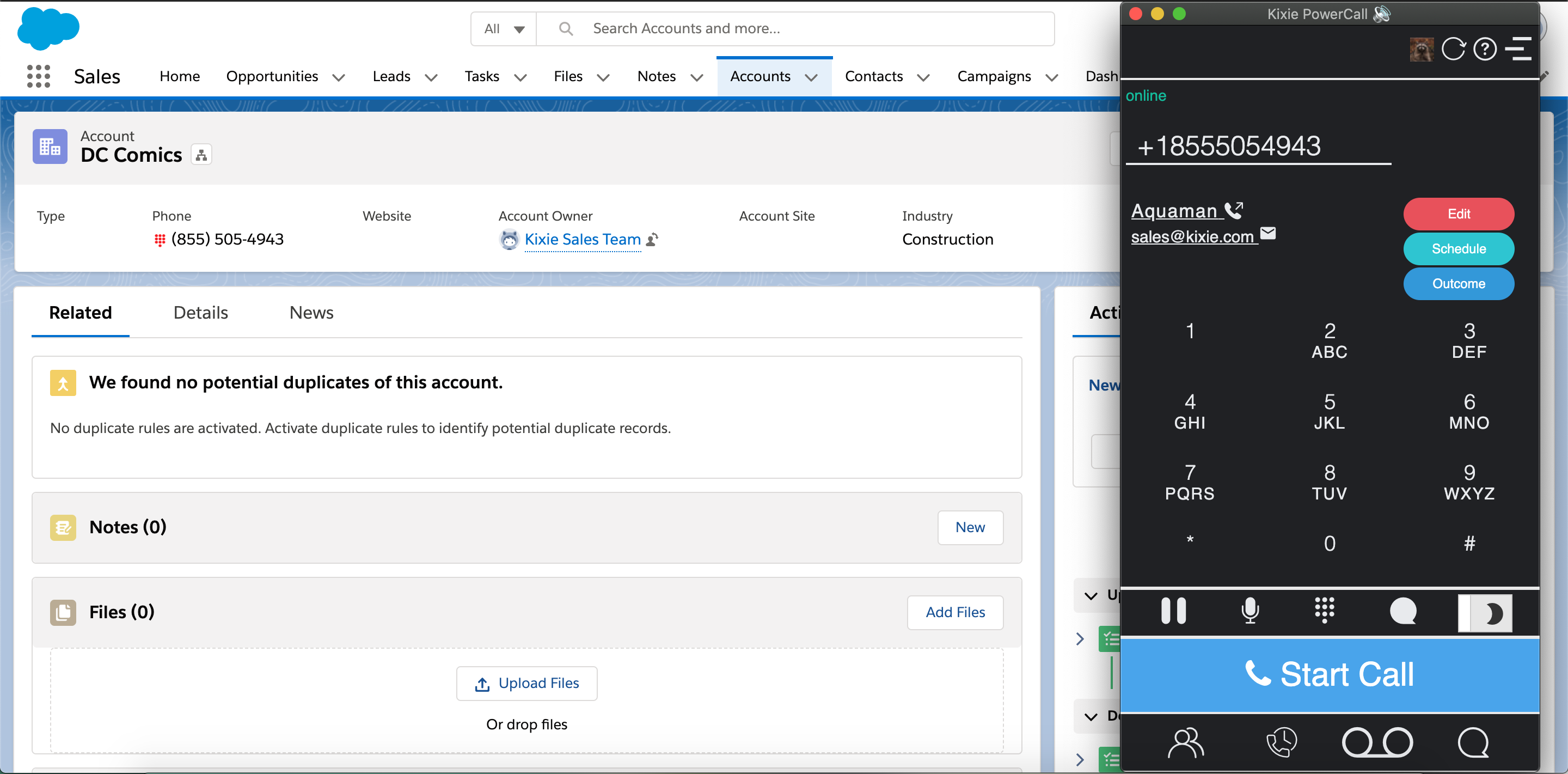Open Kixie voicemail icon
1568x774 pixels.
point(1377,743)
